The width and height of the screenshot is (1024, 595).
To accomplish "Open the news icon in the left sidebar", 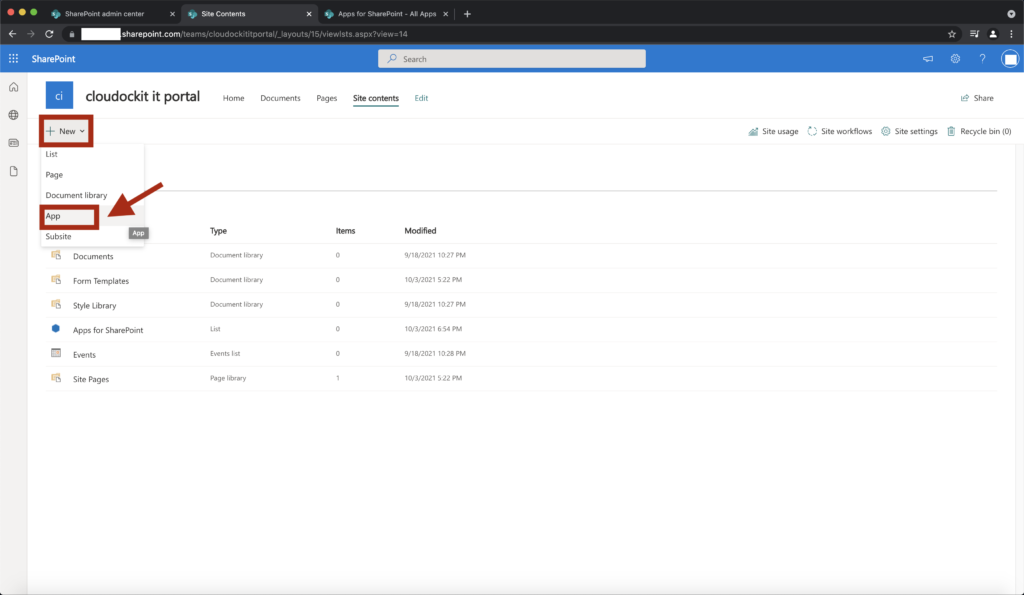I will coord(14,143).
